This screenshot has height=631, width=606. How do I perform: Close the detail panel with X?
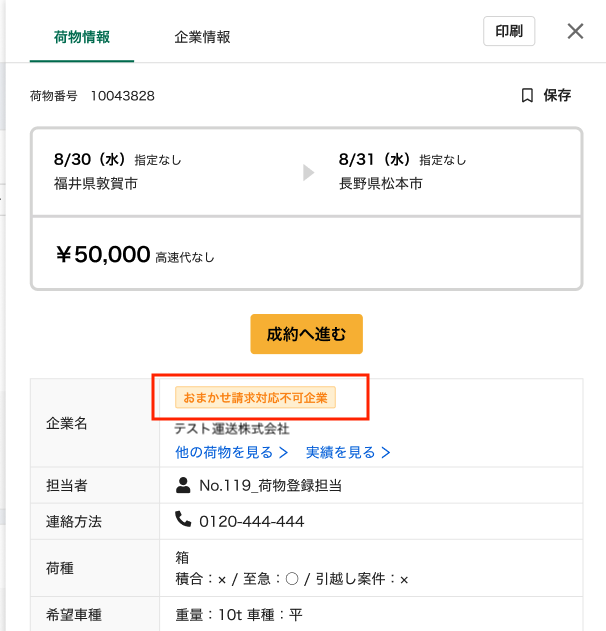pyautogui.click(x=575, y=31)
